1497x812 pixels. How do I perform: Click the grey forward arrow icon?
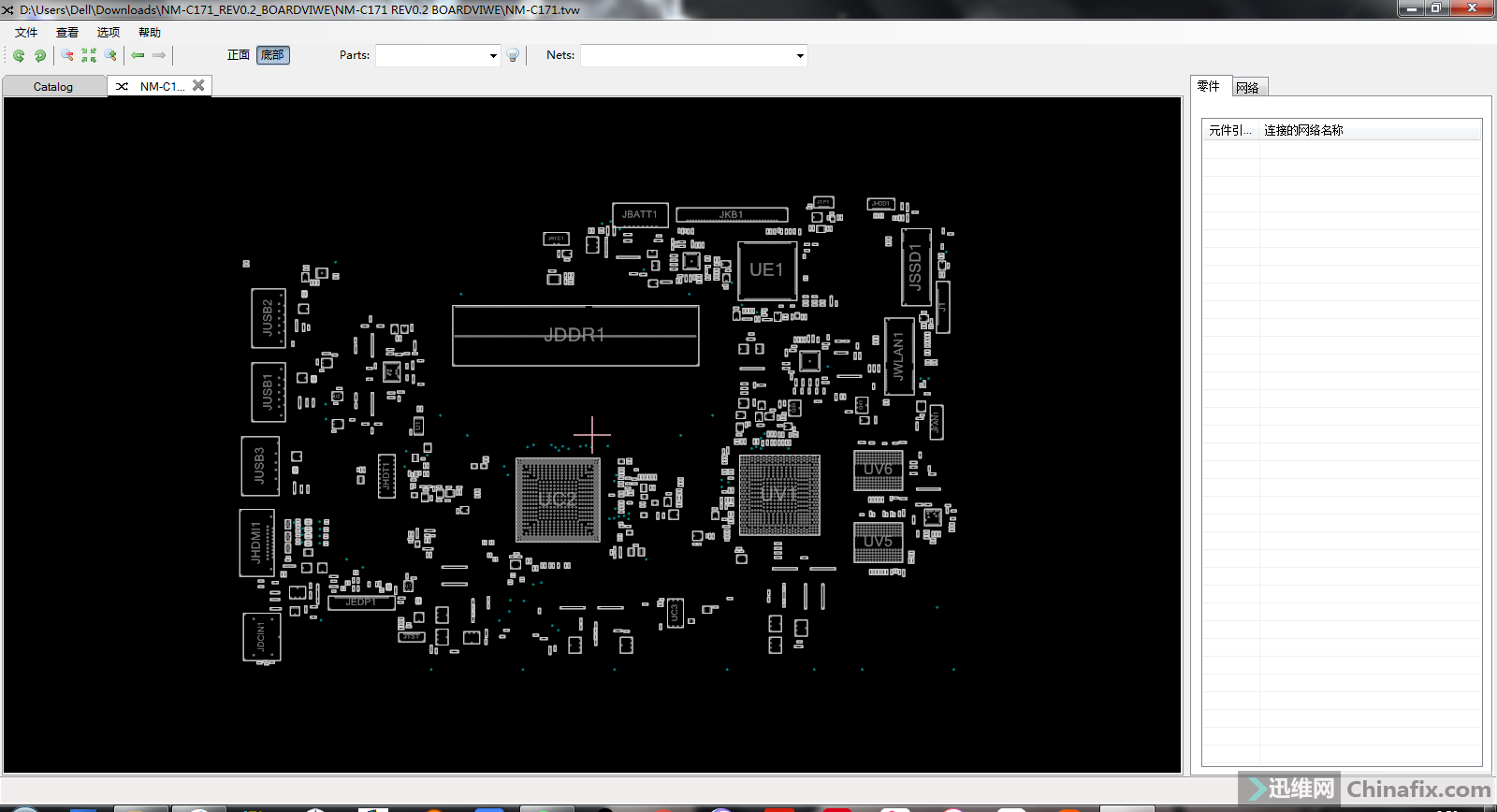point(159,56)
